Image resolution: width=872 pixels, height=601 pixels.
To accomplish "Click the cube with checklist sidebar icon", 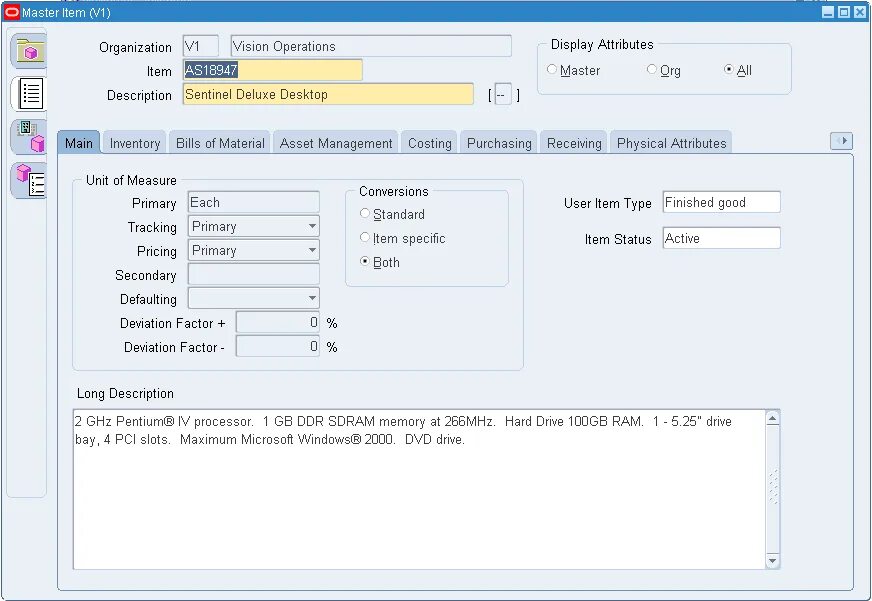I will pyautogui.click(x=29, y=180).
